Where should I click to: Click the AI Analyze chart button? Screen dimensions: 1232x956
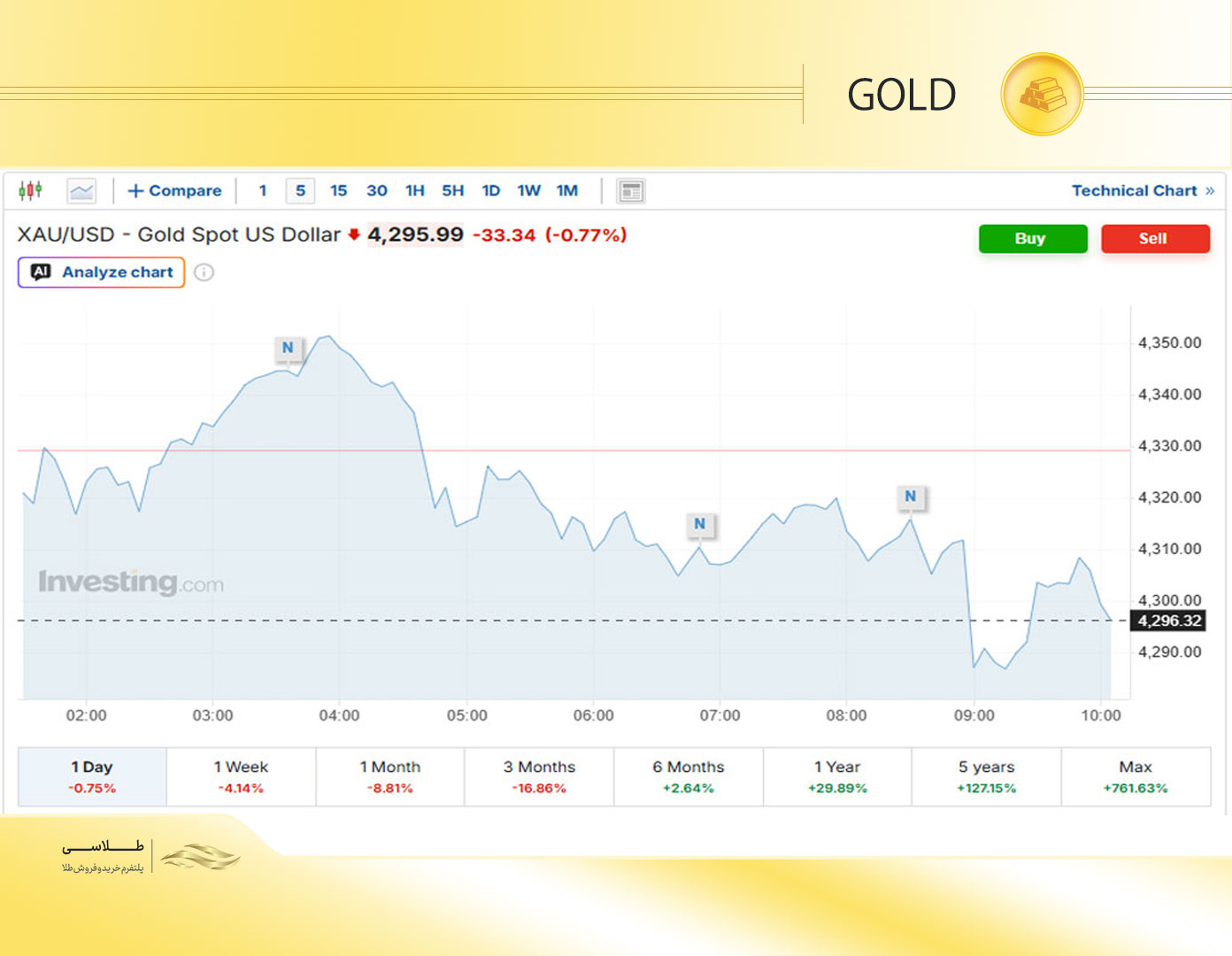tap(101, 273)
